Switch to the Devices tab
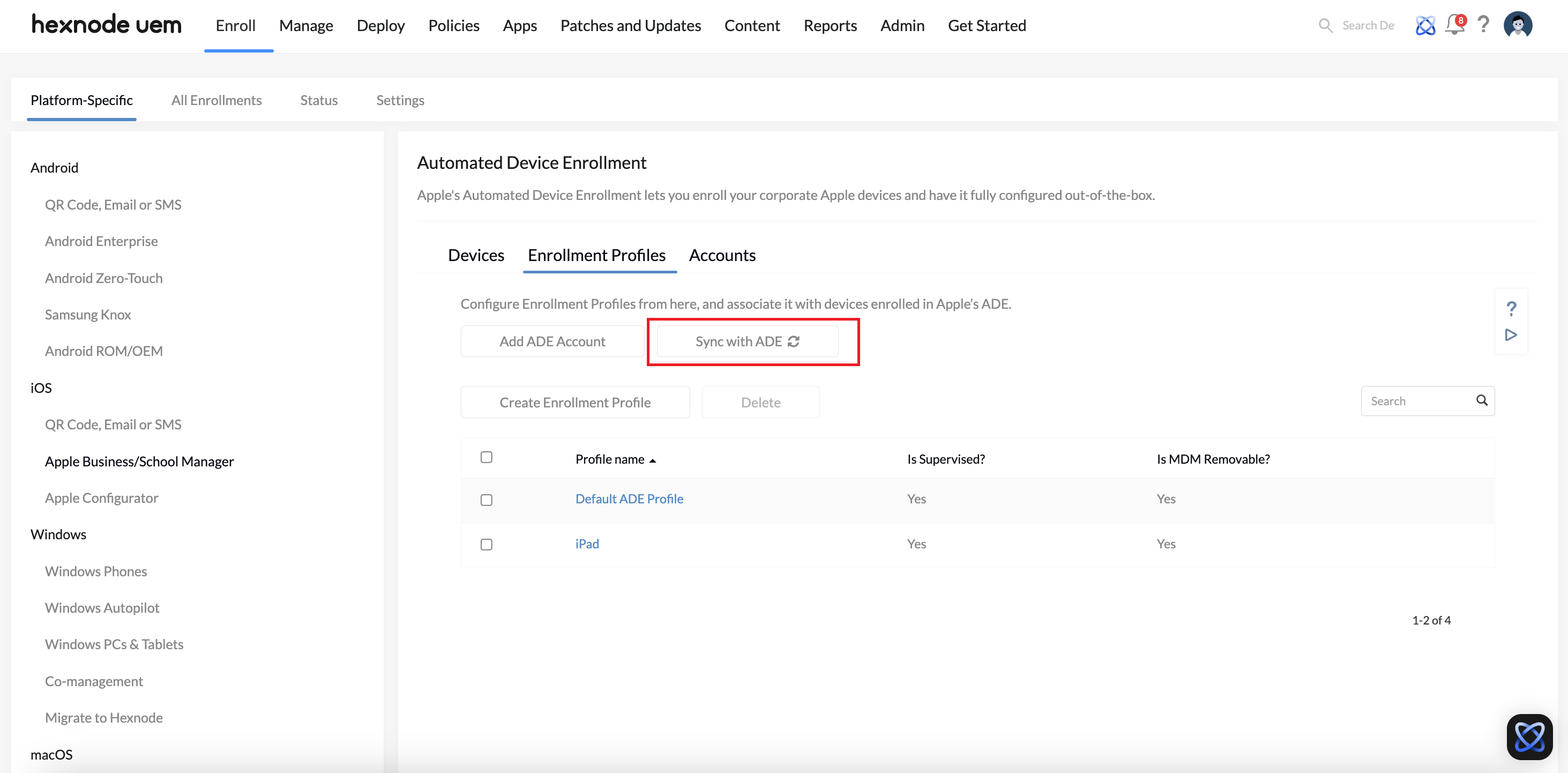The height and width of the screenshot is (773, 1568). click(x=476, y=255)
